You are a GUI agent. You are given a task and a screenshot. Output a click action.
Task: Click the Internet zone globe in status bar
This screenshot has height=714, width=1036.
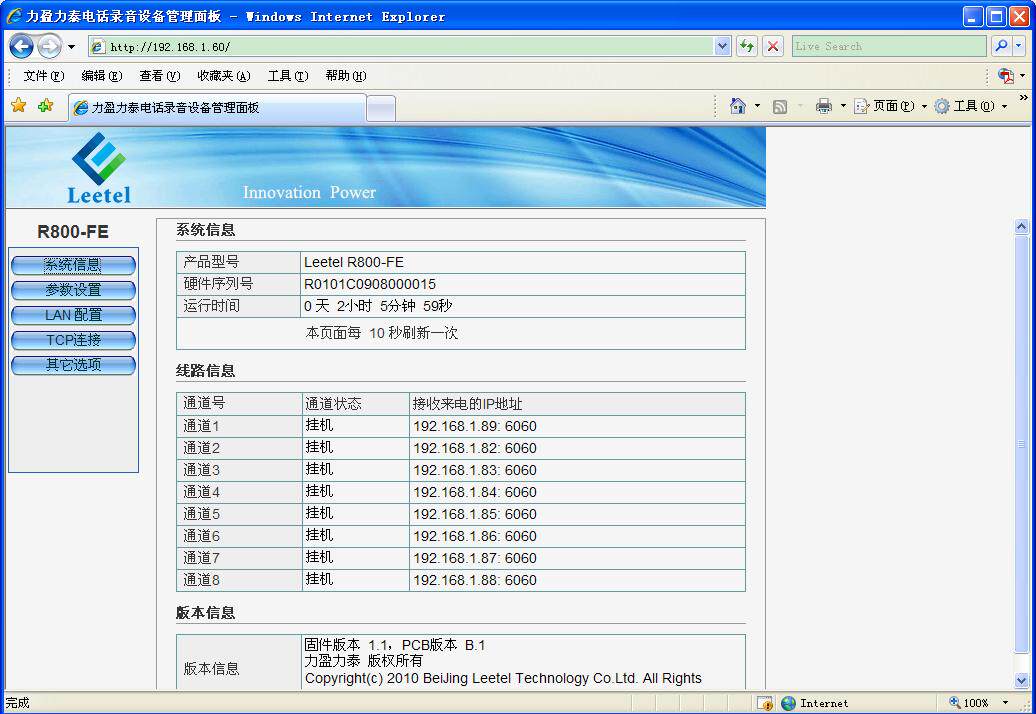coord(788,703)
